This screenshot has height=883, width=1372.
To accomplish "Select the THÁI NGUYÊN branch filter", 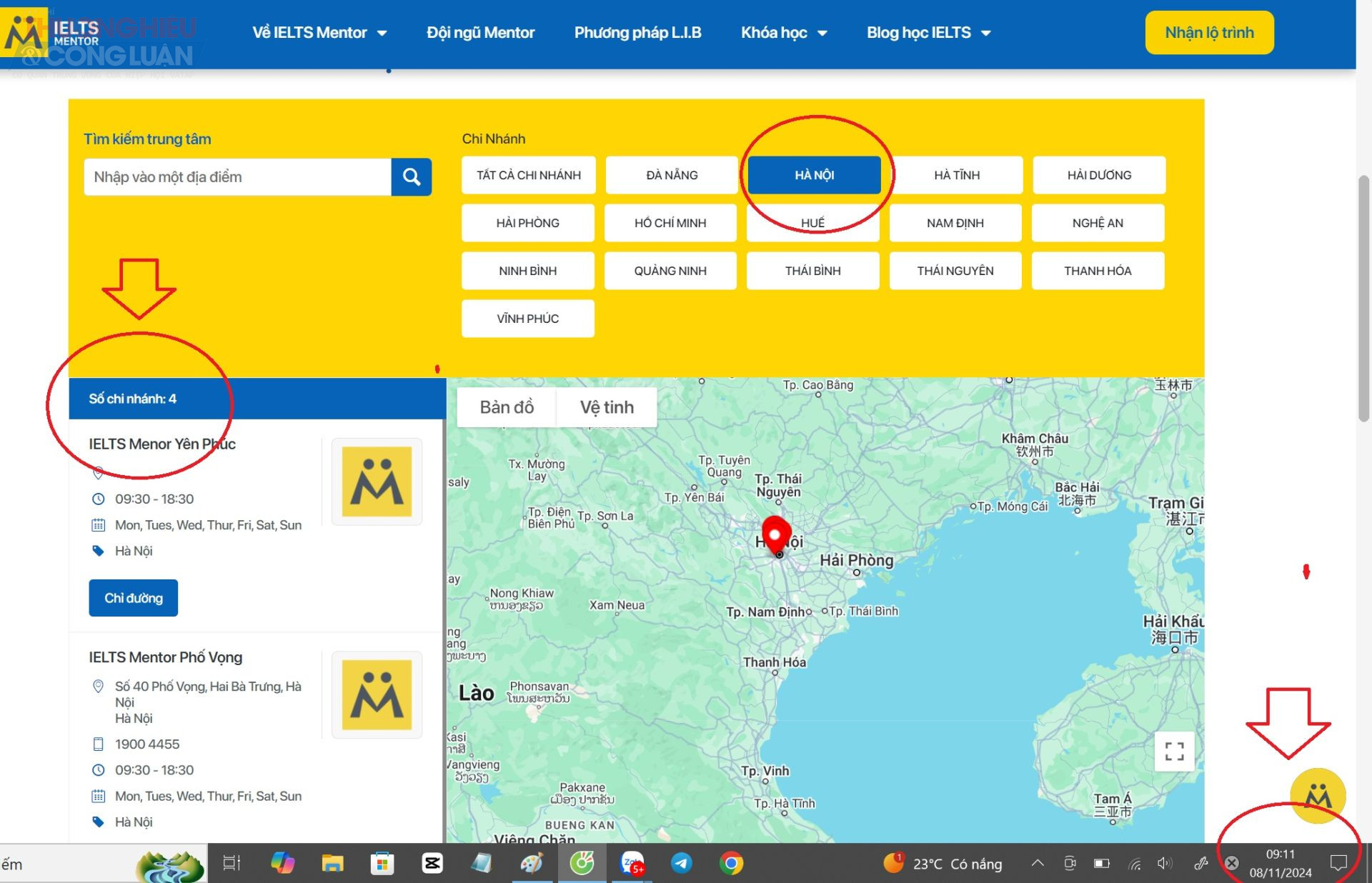I will (955, 271).
